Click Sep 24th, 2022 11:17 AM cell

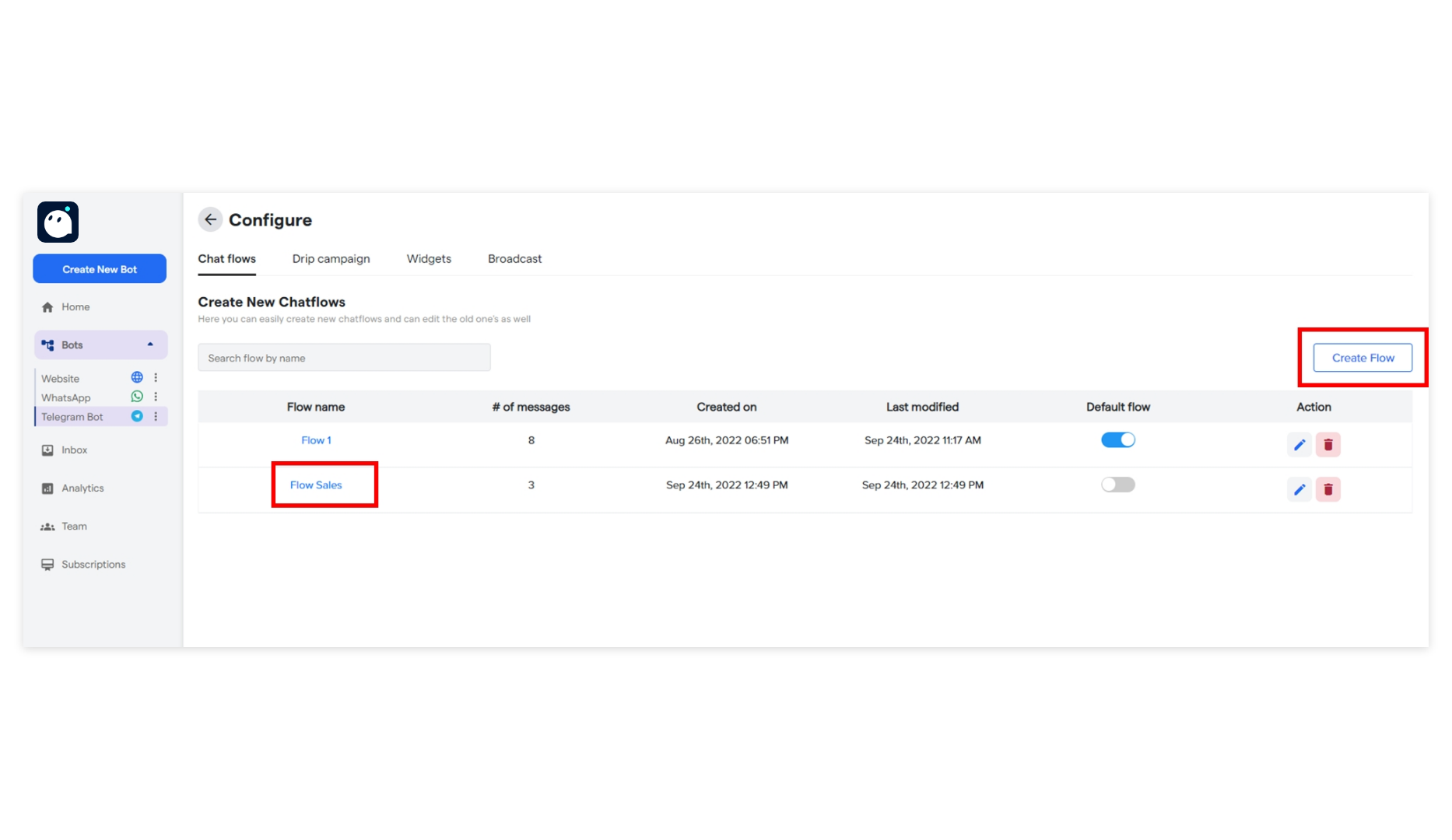point(922,440)
